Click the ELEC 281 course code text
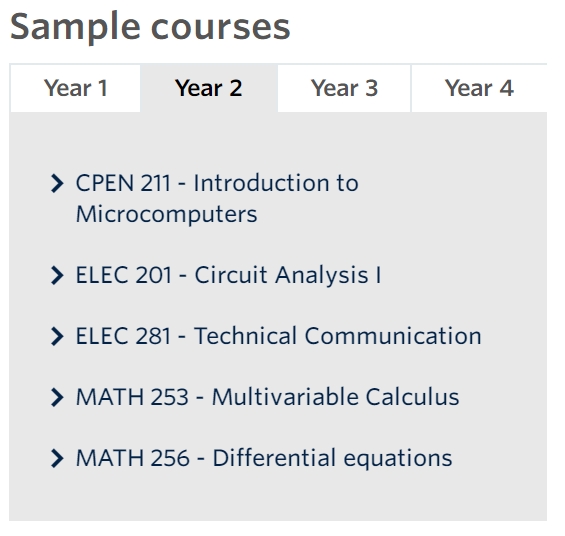This screenshot has height=536, width=565. (123, 336)
